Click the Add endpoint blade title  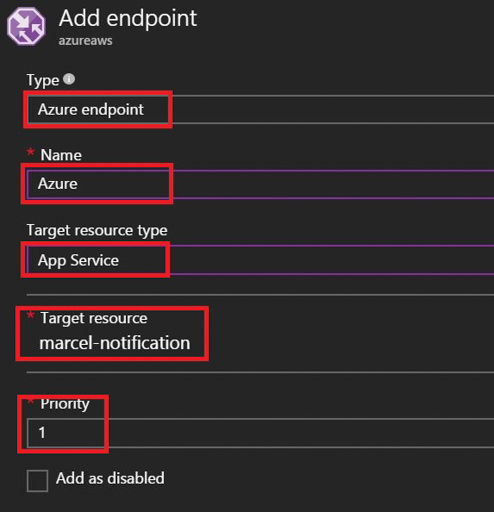point(128,19)
